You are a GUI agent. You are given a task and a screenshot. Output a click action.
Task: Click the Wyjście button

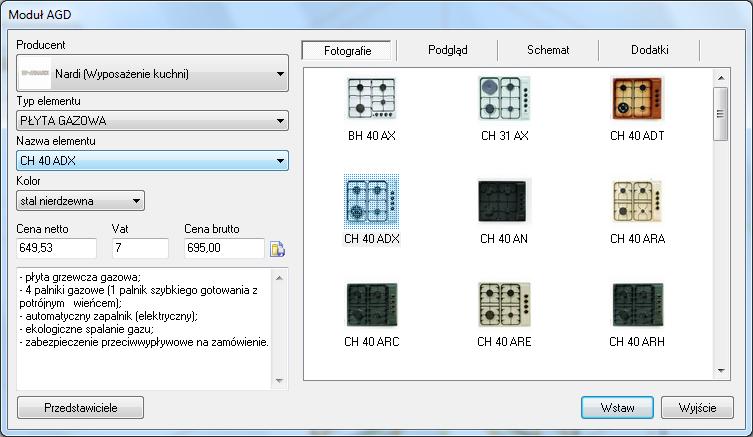(x=697, y=408)
